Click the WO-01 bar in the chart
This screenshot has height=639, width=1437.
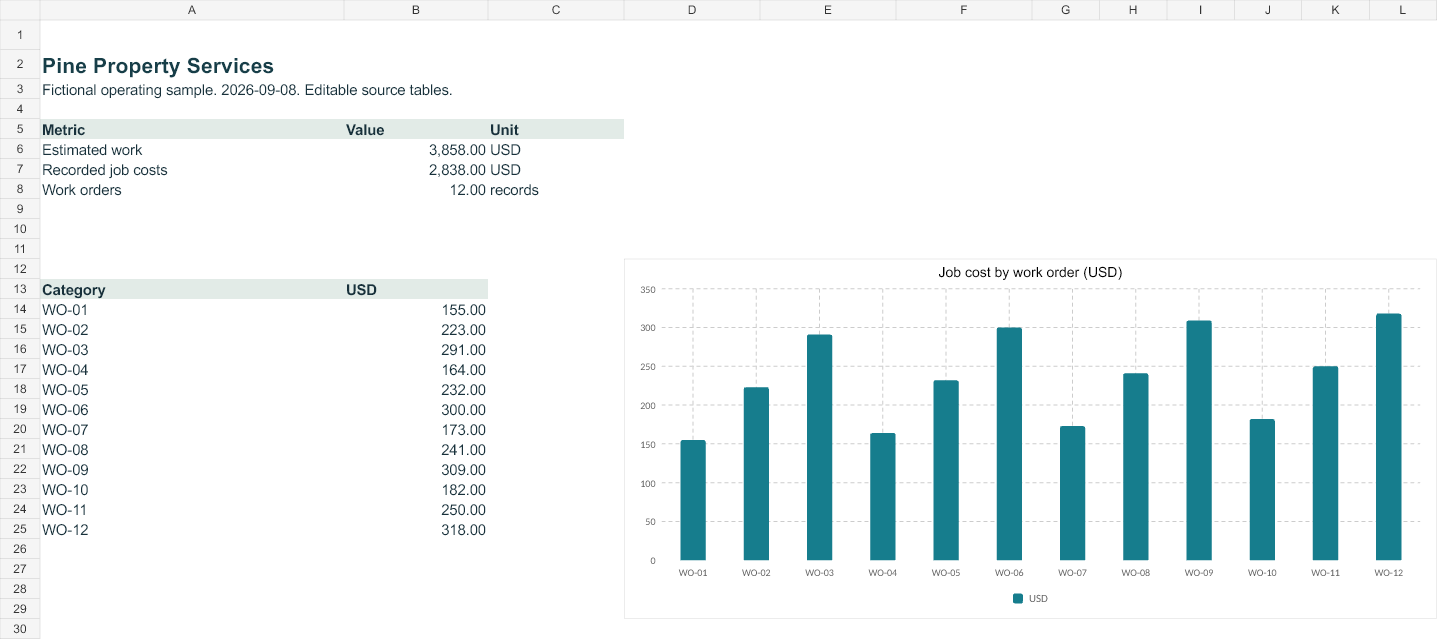[693, 500]
